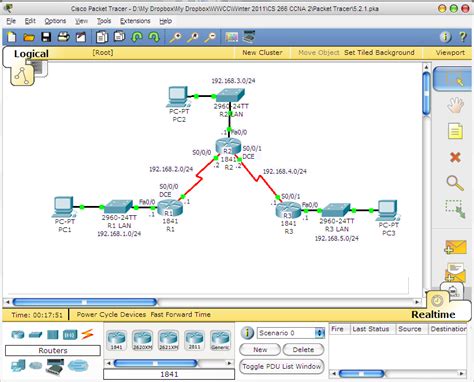Click the Copy icon in the toolbar

coord(102,37)
